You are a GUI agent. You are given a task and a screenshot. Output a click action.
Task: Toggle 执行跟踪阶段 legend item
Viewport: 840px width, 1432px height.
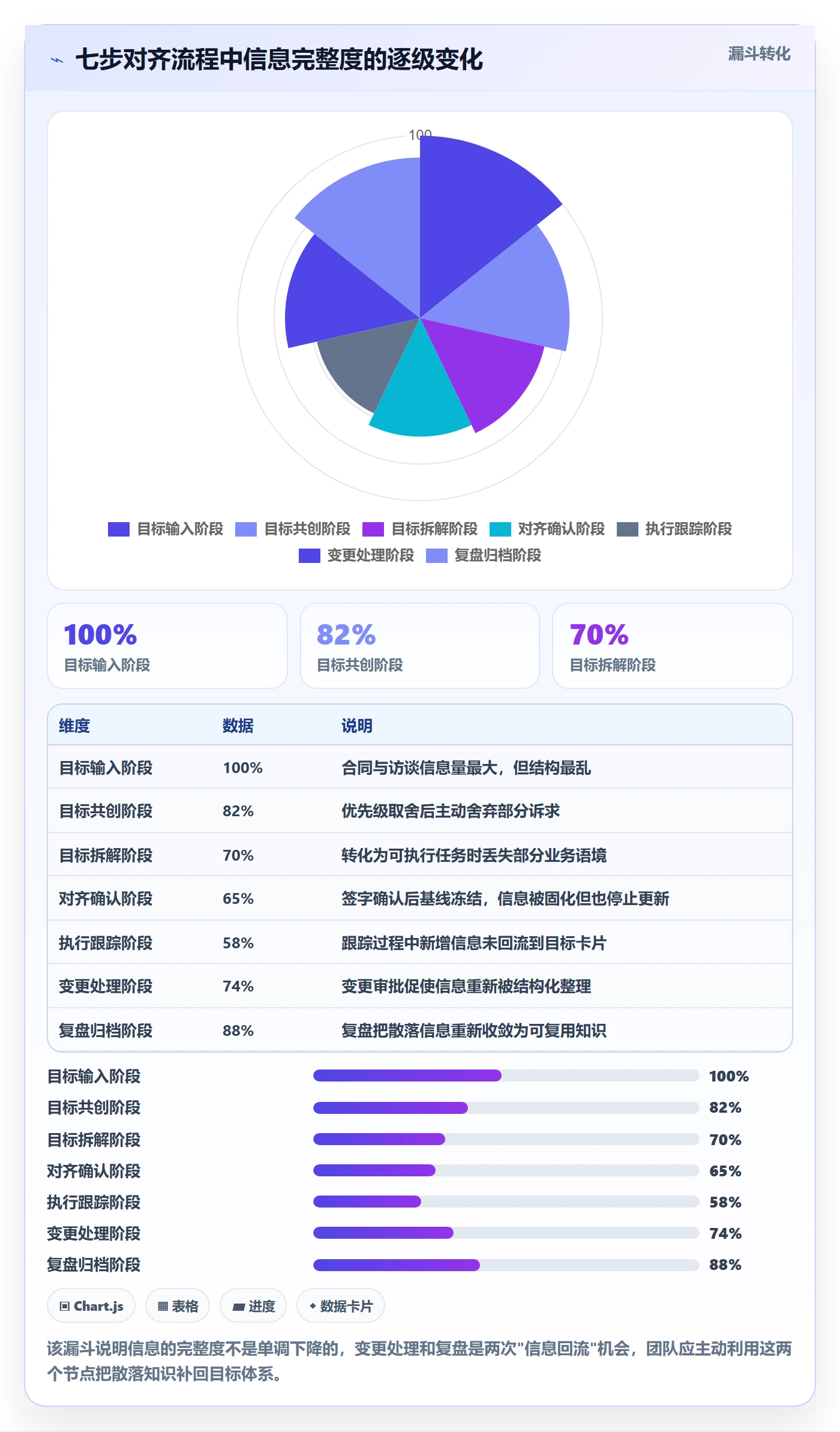(674, 529)
